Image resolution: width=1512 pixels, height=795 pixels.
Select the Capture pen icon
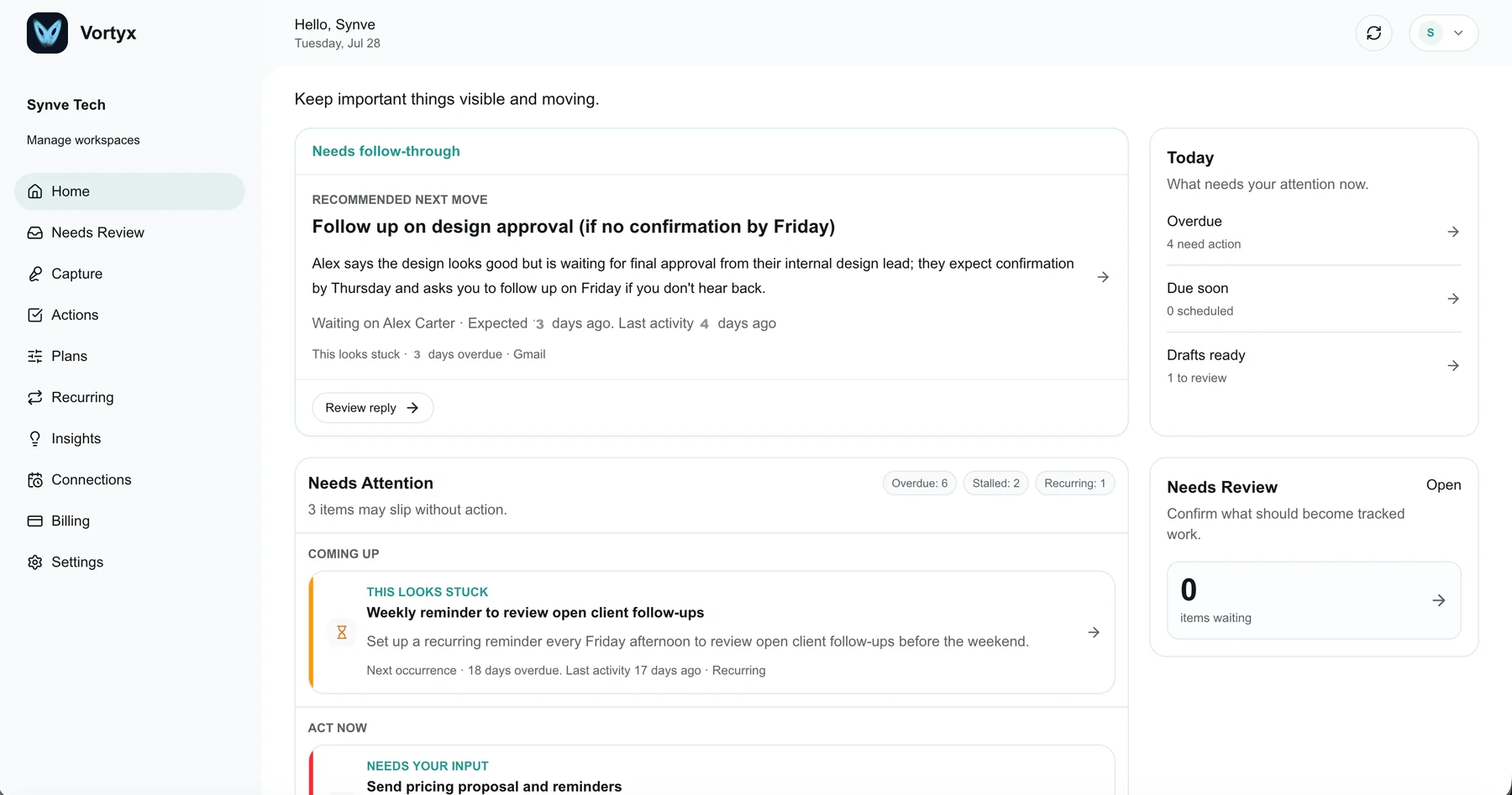point(35,274)
